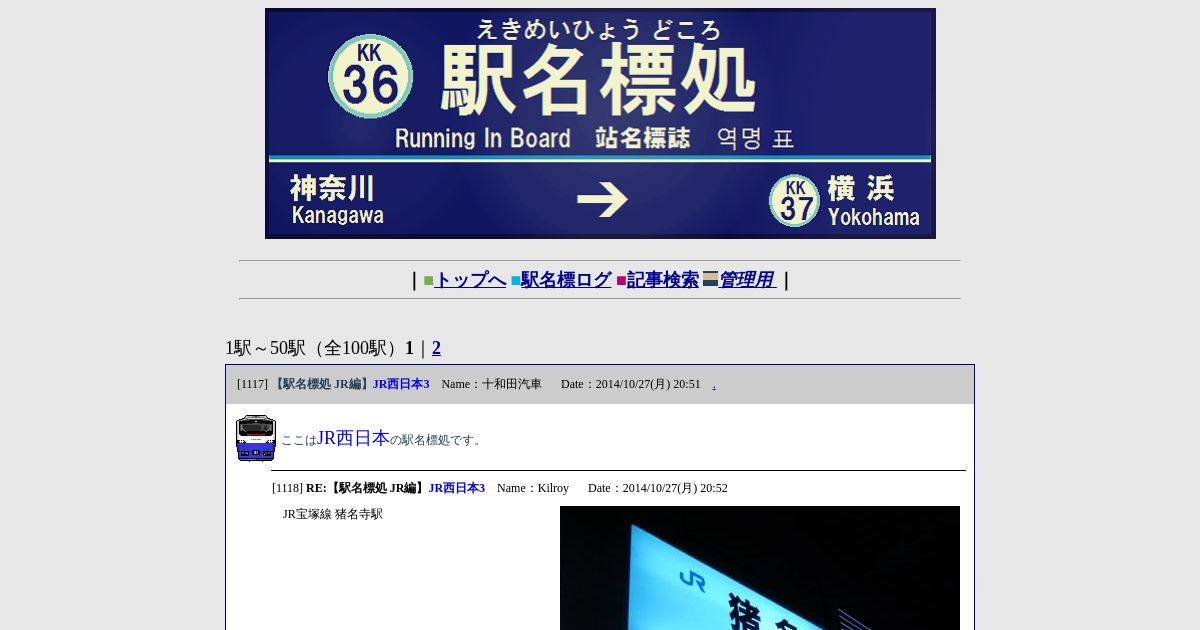Click the green square before トップへ
This screenshot has height=630, width=1200.
(428, 281)
